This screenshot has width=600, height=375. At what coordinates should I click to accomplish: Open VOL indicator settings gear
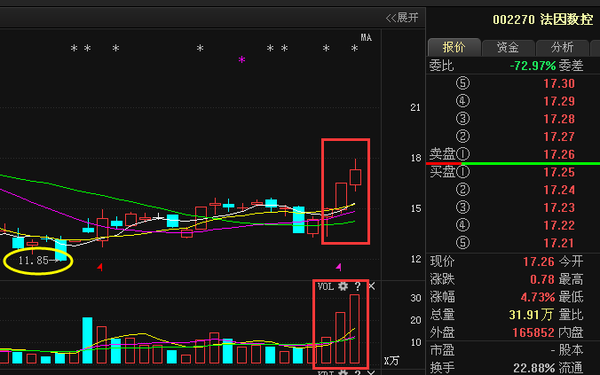343,286
